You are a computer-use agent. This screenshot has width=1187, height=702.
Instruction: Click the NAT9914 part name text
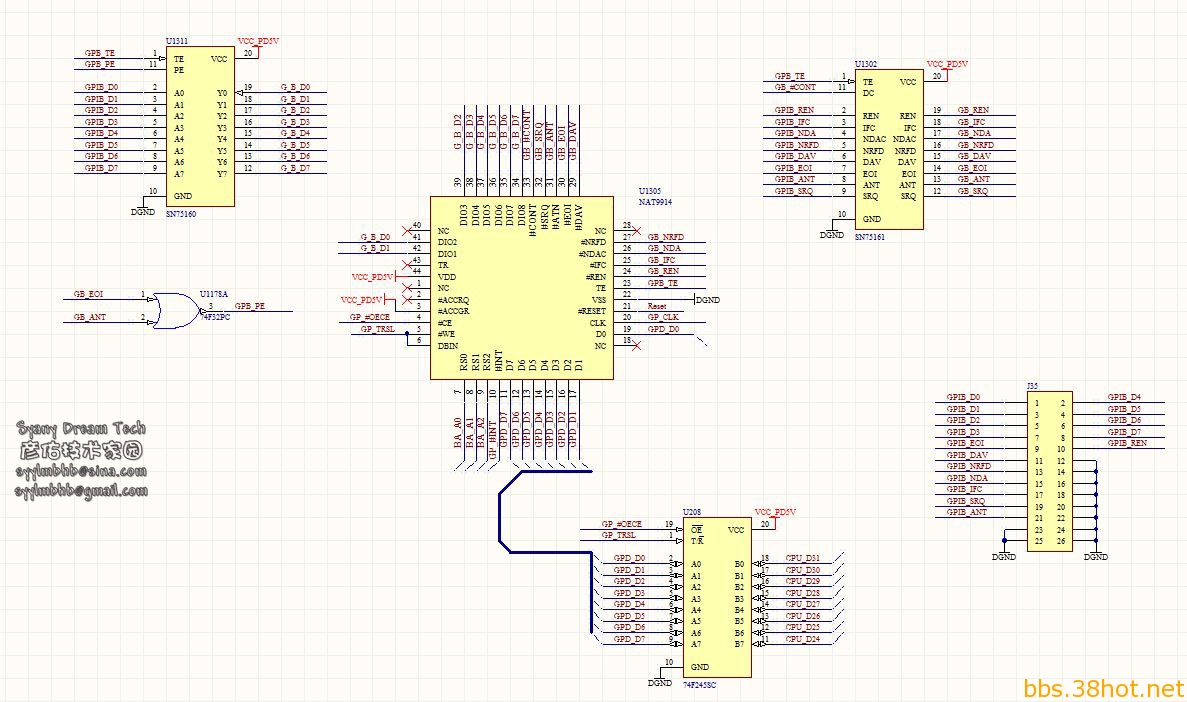click(655, 202)
